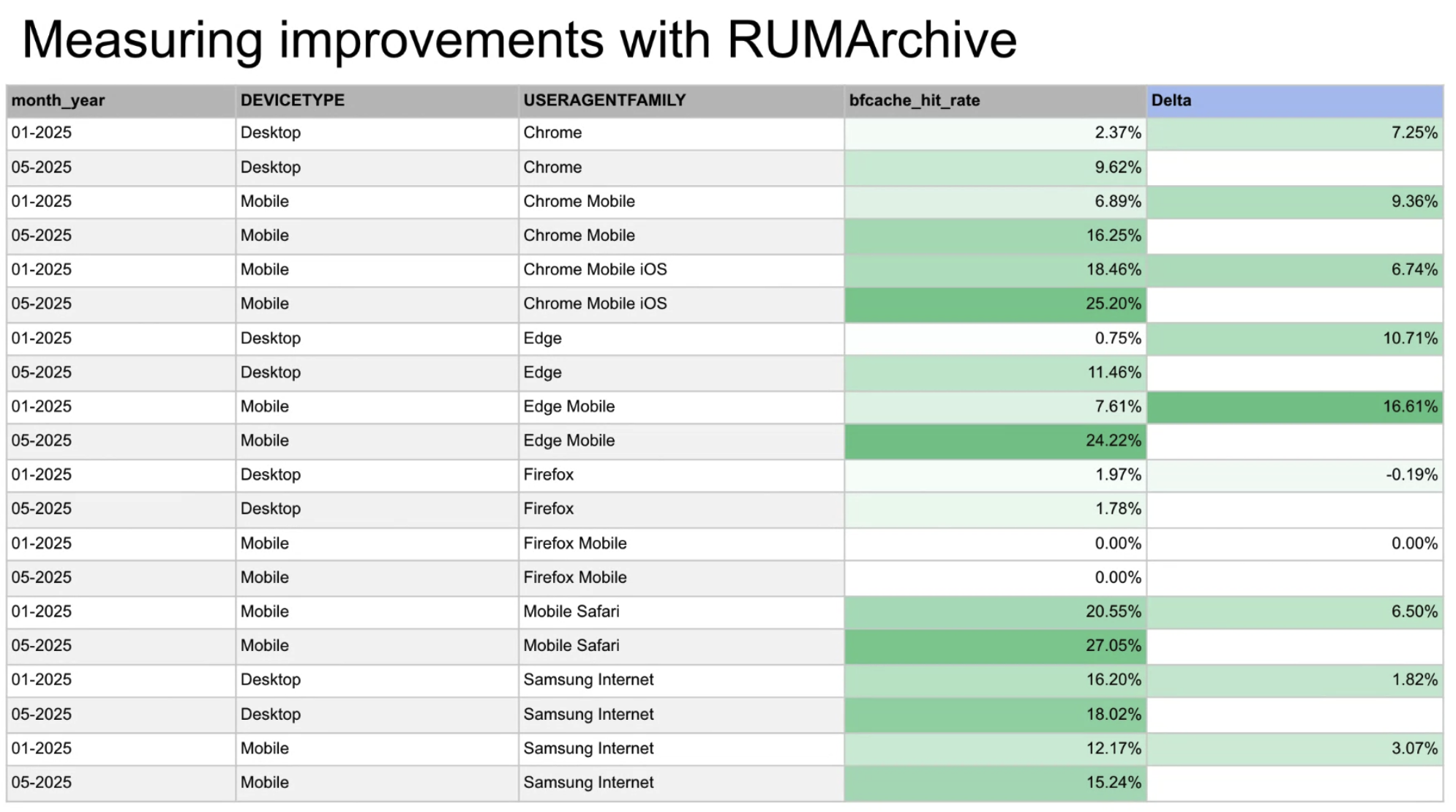
Task: Click the 10.71% delta cell
Action: click(1295, 339)
